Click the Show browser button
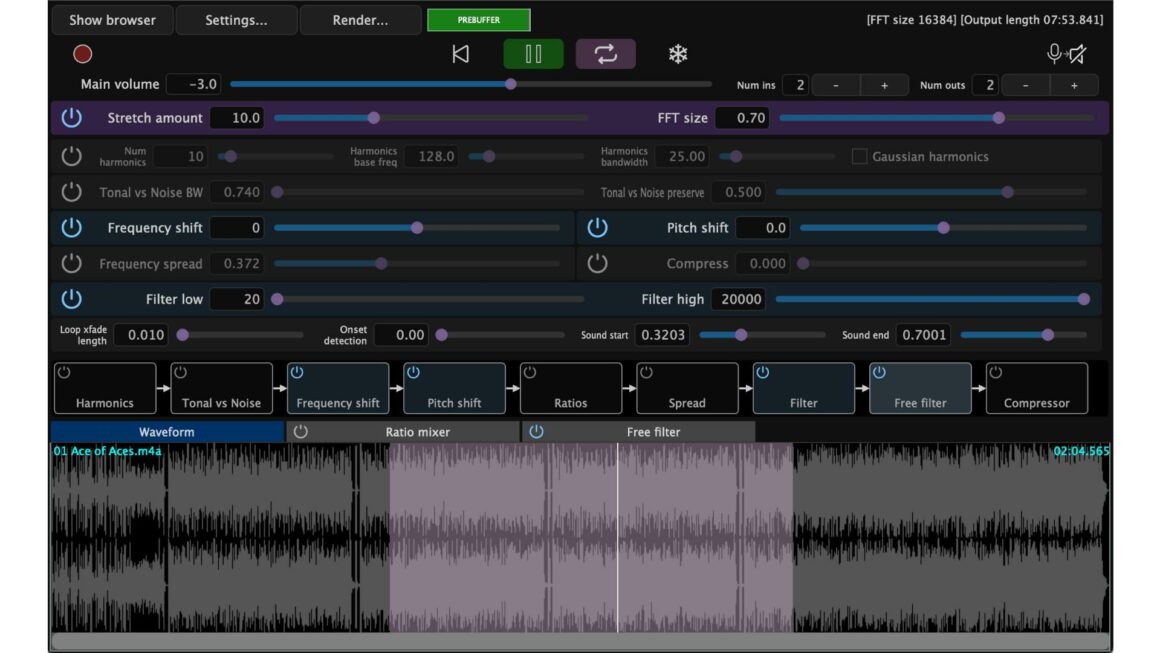This screenshot has width=1160, height=653. (x=111, y=19)
